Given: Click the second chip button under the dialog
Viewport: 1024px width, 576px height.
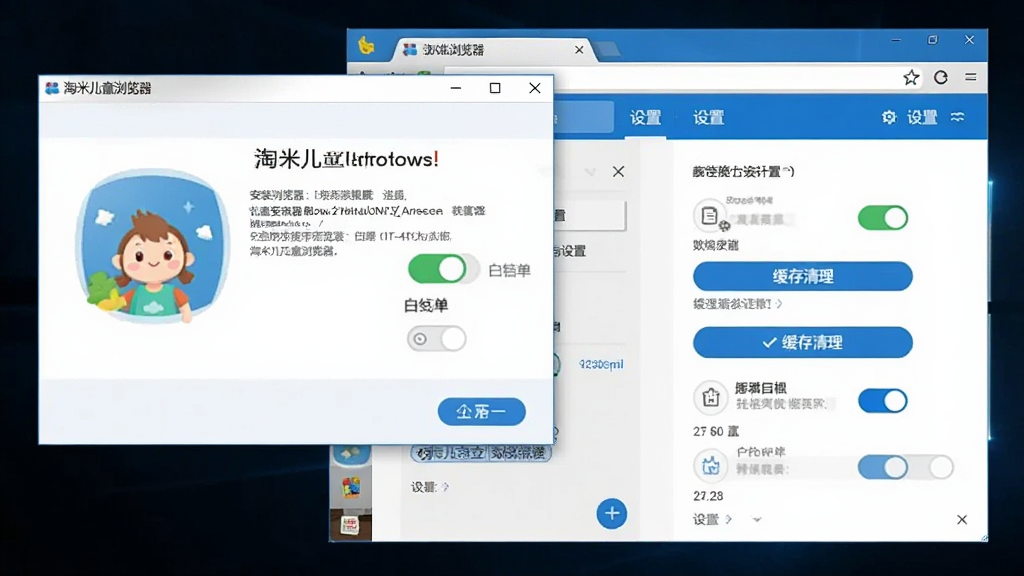Looking at the screenshot, I should (520, 453).
